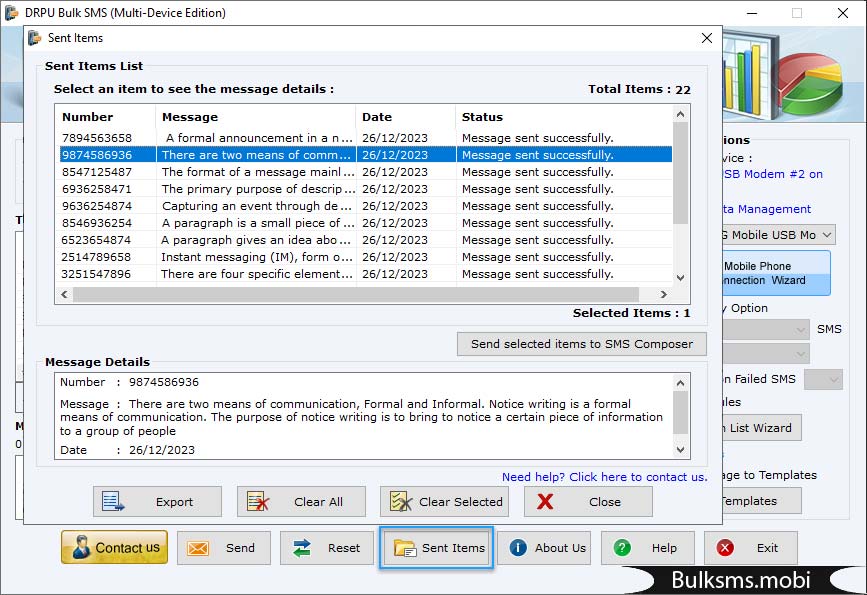This screenshot has height=595, width=867.
Task: Click the Templates button in main window
Action: point(762,501)
